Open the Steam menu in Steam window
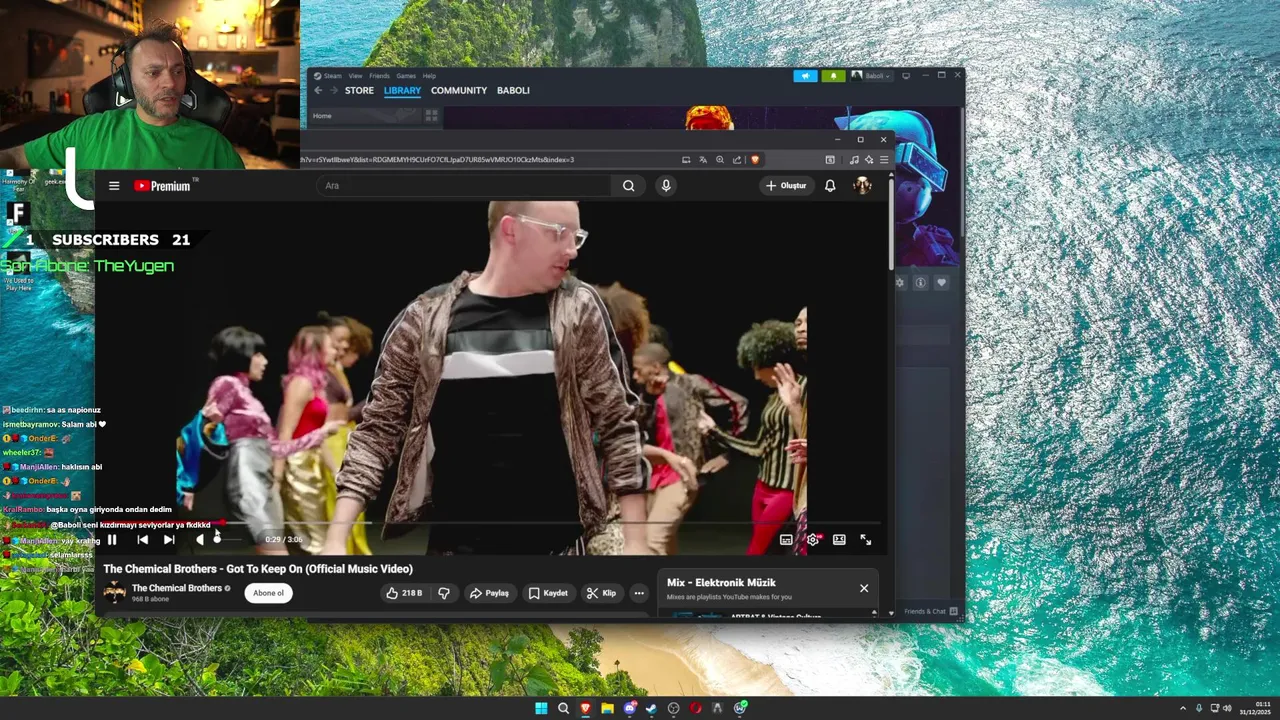Screen dimensions: 1280x720 pyautogui.click(x=328, y=76)
